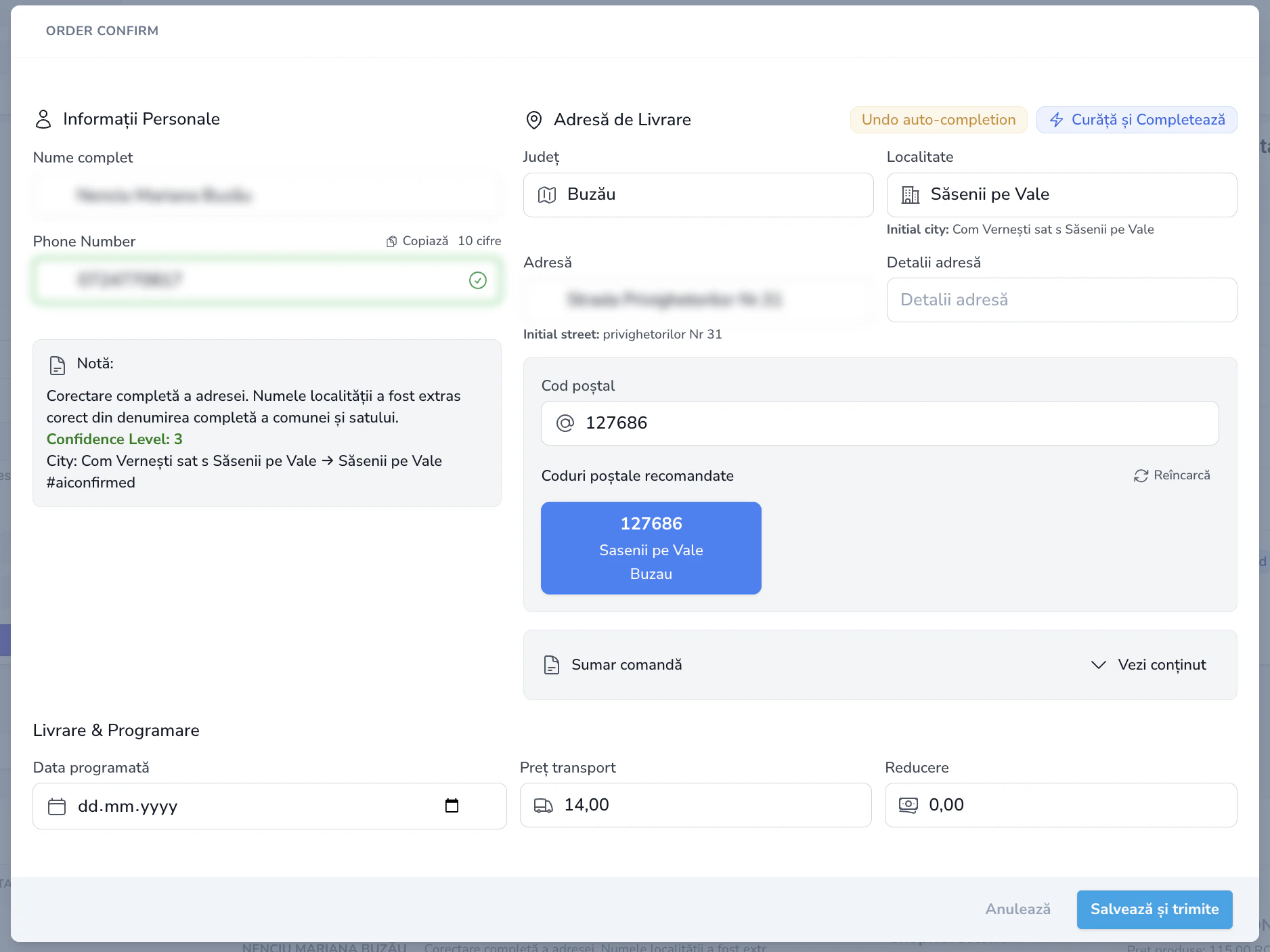Click the 'ORDER CONFIRM' dialog title
This screenshot has height=952, width=1270.
pos(102,31)
